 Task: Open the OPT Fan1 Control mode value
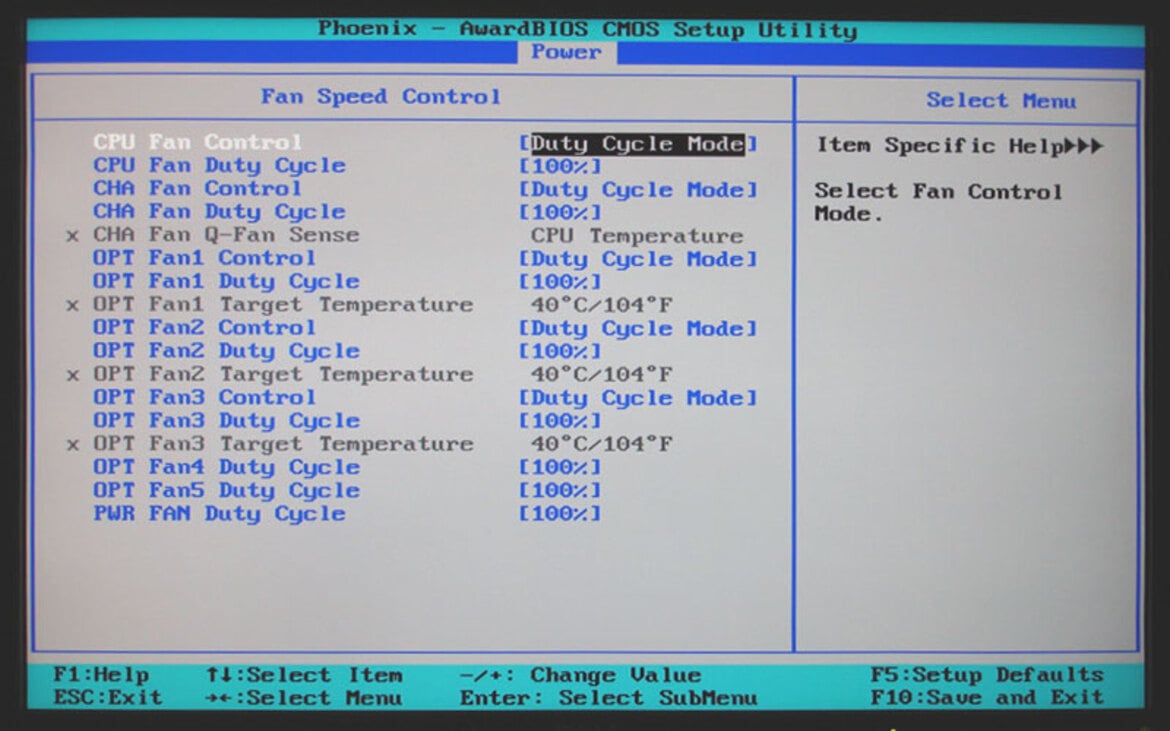point(638,259)
